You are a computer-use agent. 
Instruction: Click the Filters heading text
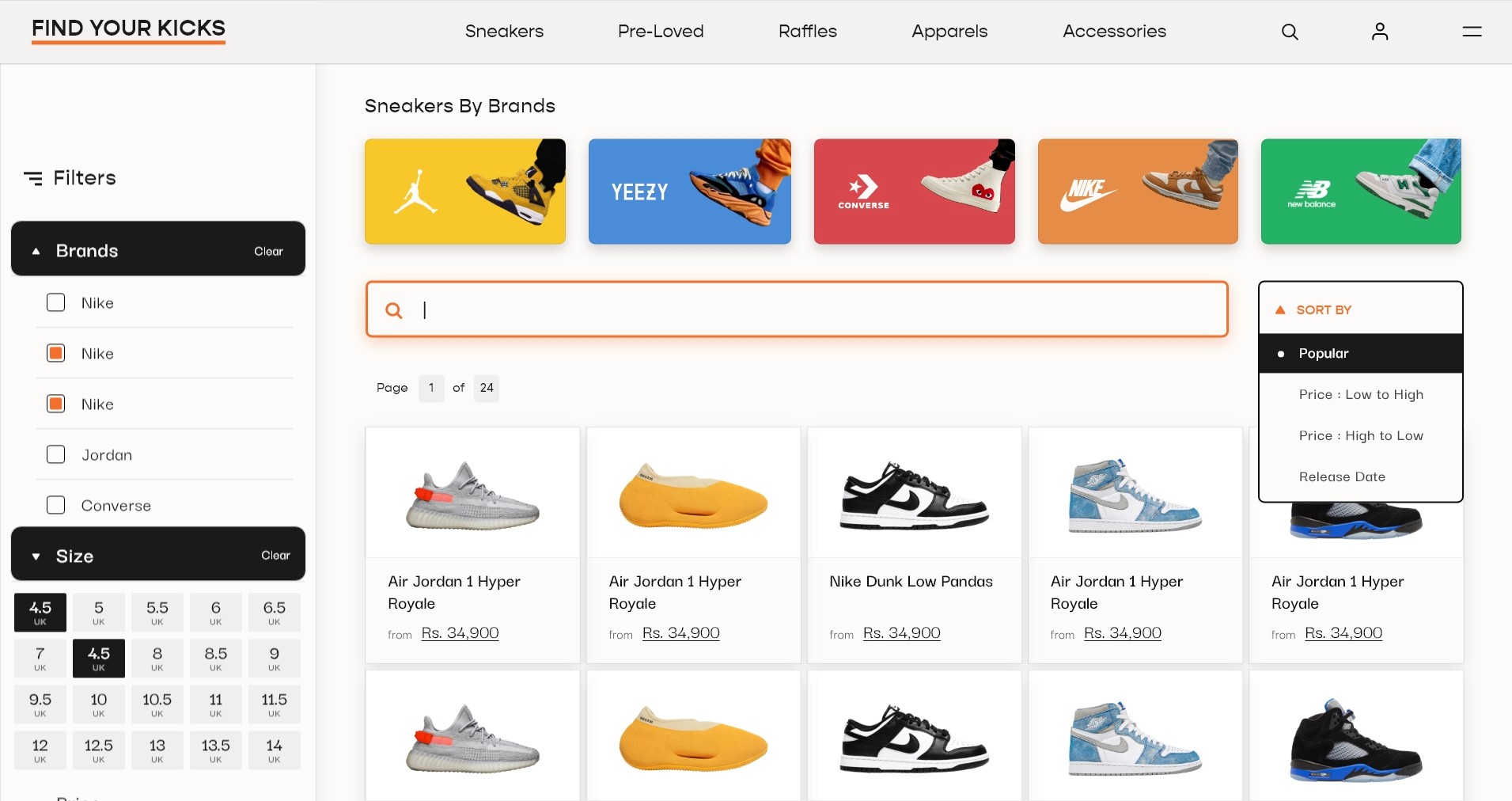click(x=85, y=178)
